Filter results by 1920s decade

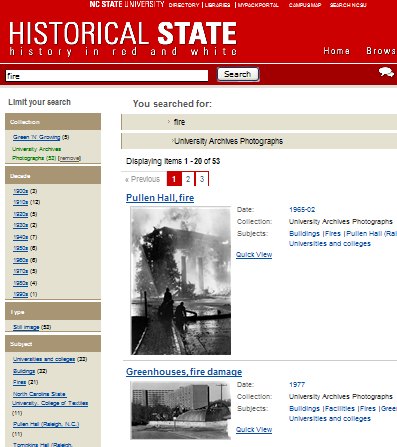pyautogui.click(x=20, y=214)
